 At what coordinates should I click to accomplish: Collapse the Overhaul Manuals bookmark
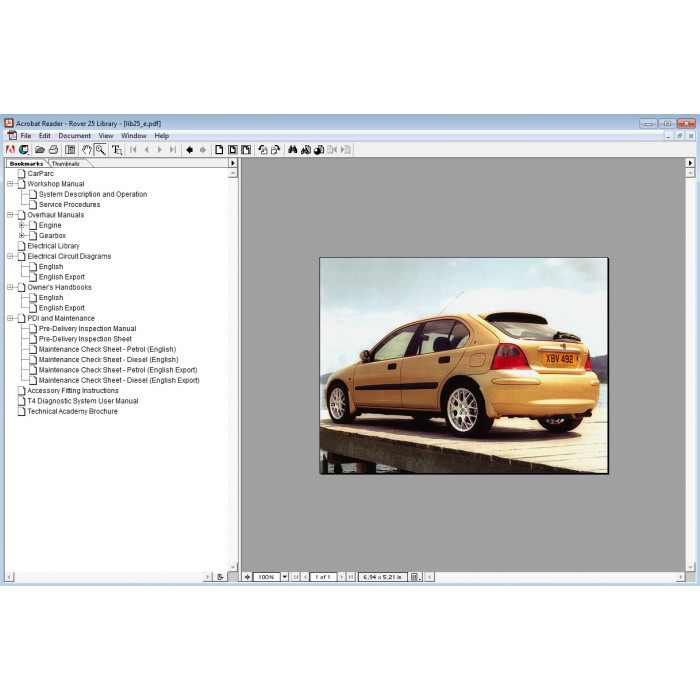[x=10, y=215]
